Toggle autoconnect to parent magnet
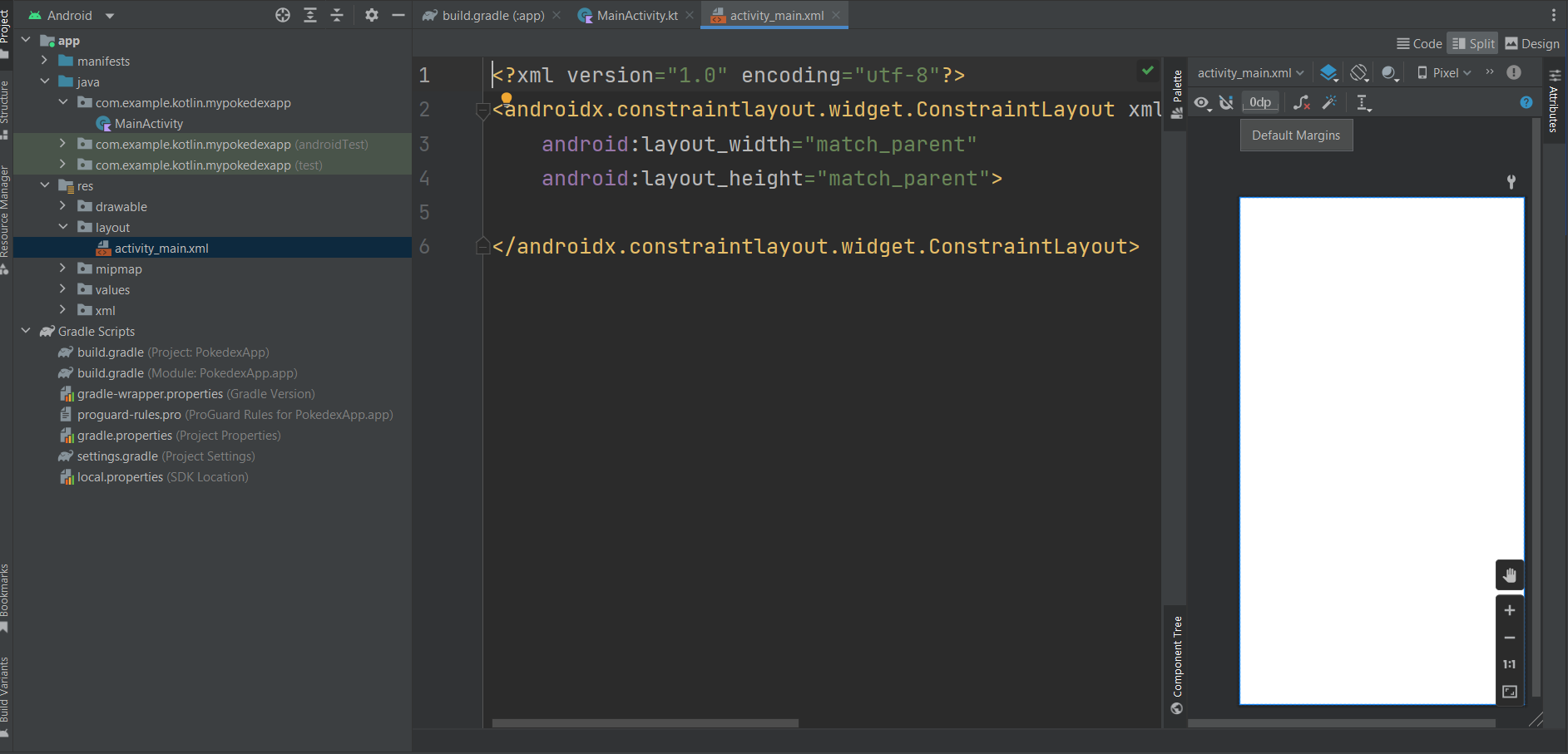The height and width of the screenshot is (754, 1568). pyautogui.click(x=1226, y=102)
